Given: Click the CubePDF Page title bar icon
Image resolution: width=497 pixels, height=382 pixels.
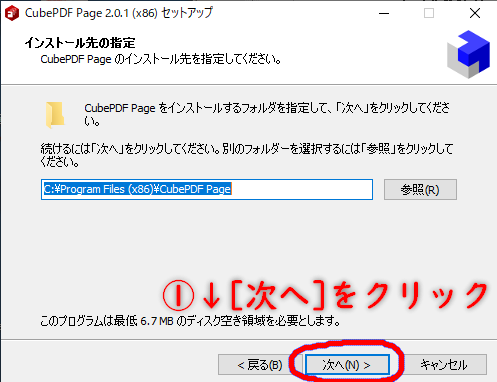Looking at the screenshot, I should 12,13.
